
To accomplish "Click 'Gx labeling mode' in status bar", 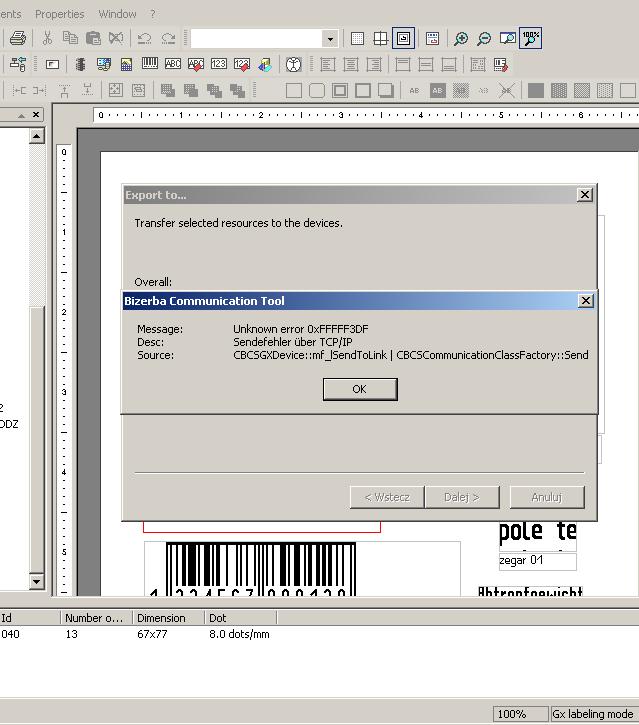I will [x=593, y=714].
